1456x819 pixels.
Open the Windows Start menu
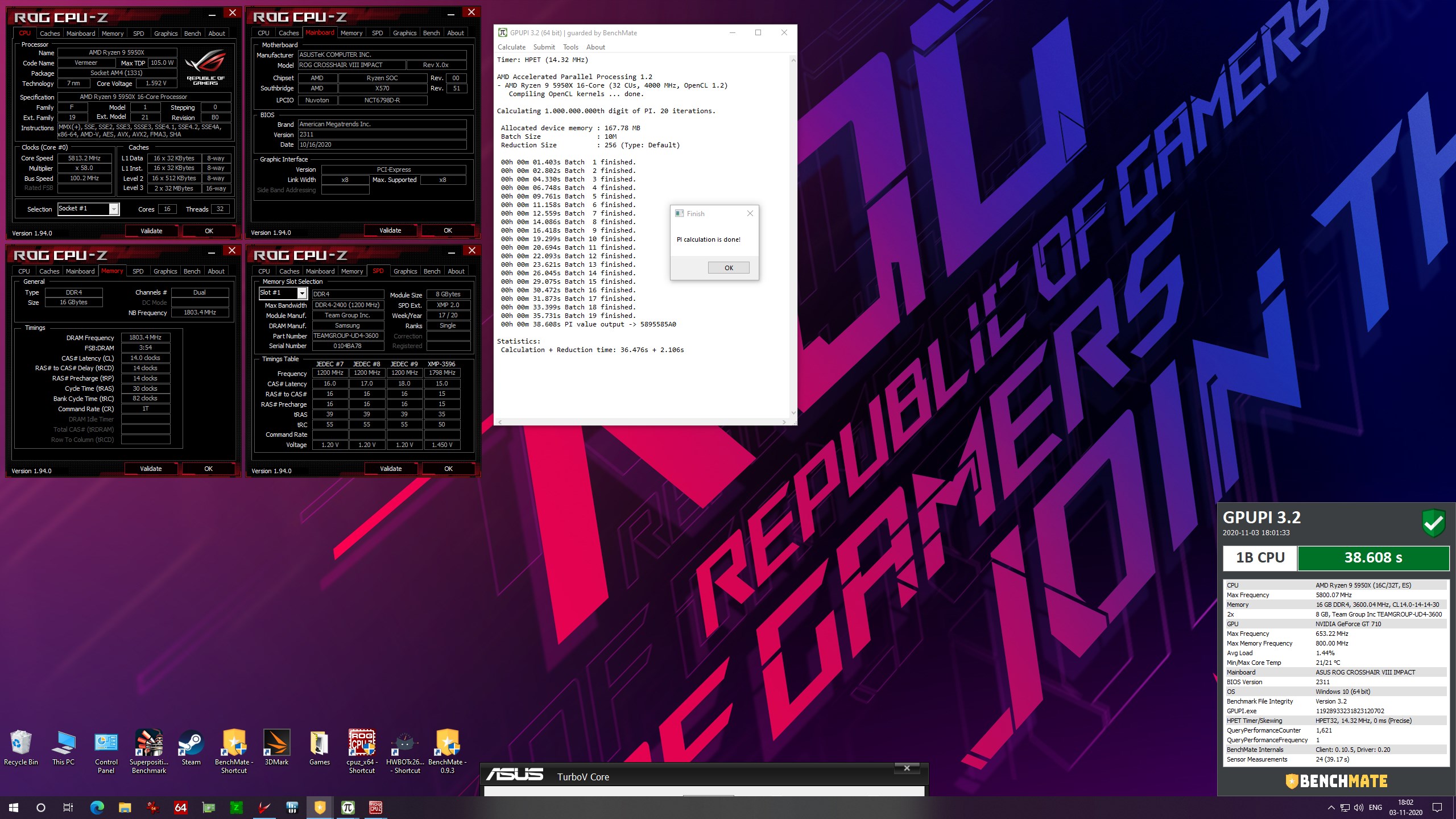pos(14,807)
